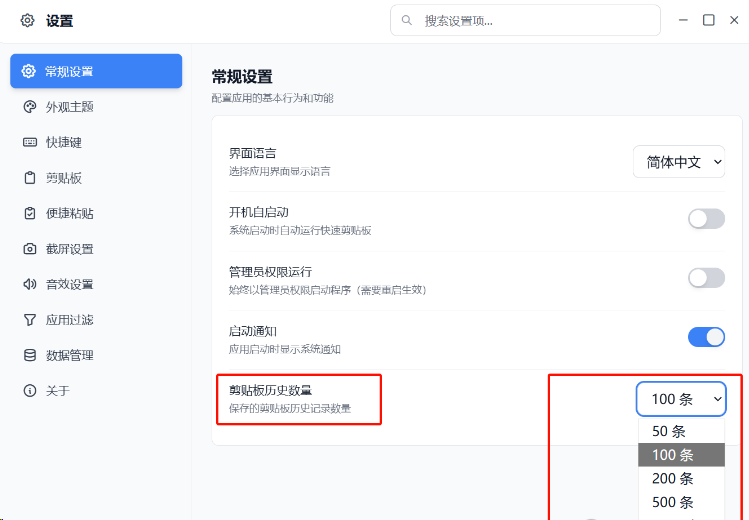This screenshot has height=520, width=749.
Task: Focus the 搜索设置项 search field
Action: pos(525,20)
